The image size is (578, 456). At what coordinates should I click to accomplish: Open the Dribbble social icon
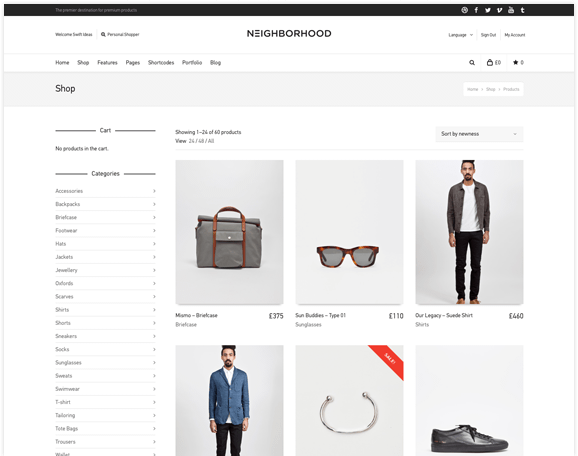[464, 10]
